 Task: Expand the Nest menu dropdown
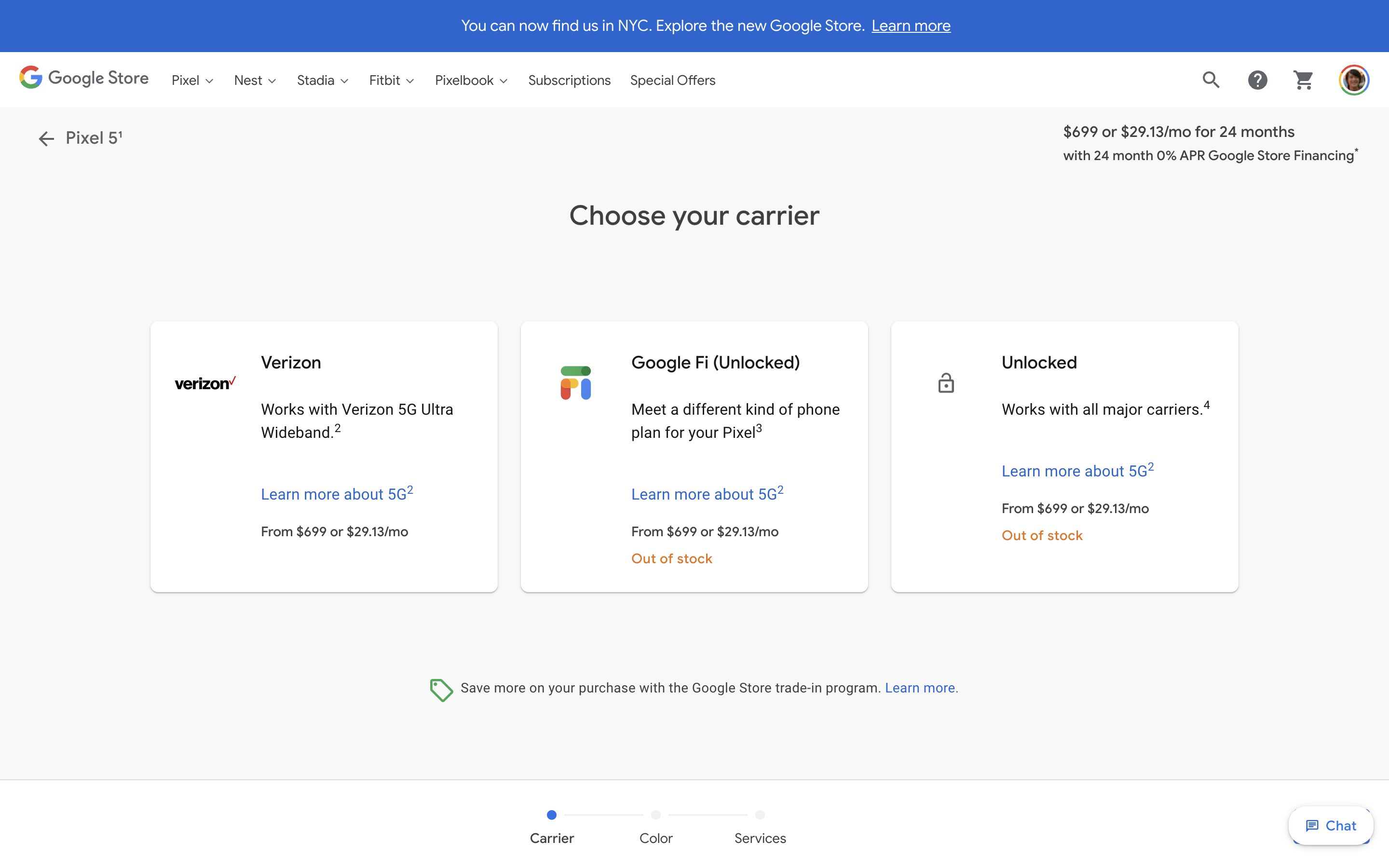(x=255, y=81)
